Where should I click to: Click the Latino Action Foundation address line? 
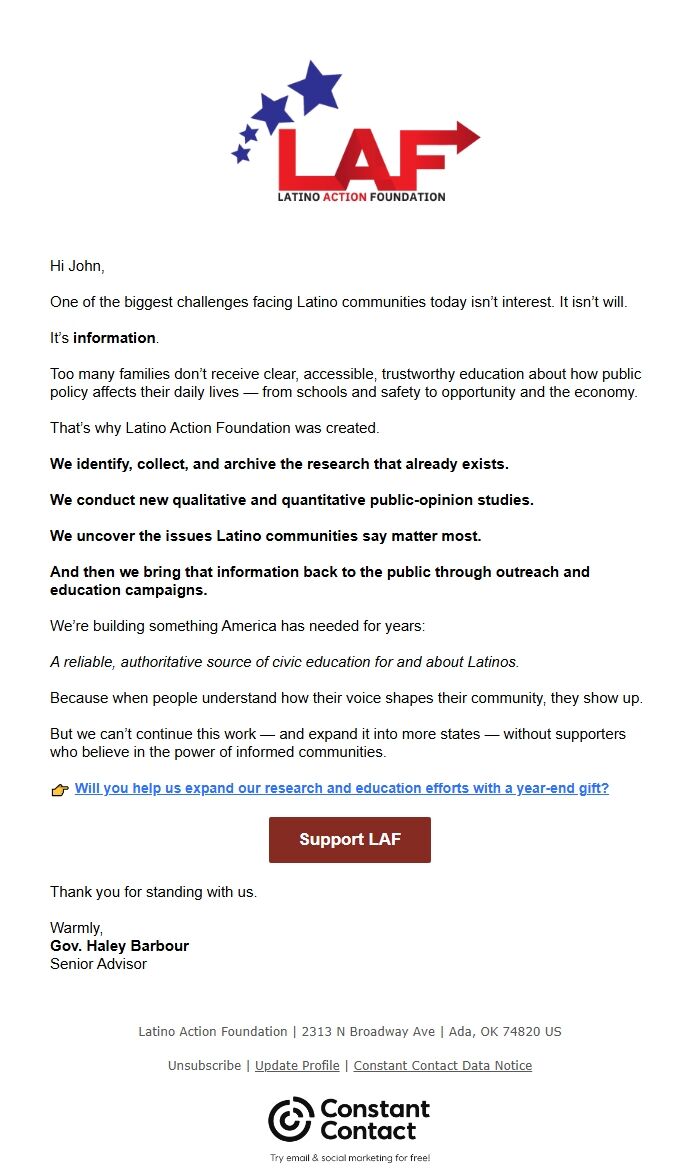tap(350, 1031)
